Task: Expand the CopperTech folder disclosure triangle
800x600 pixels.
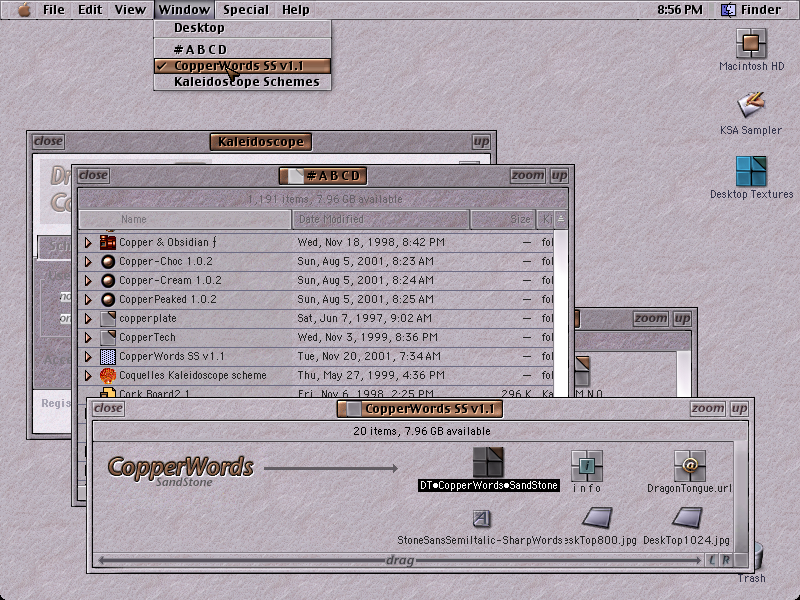Action: [x=88, y=338]
